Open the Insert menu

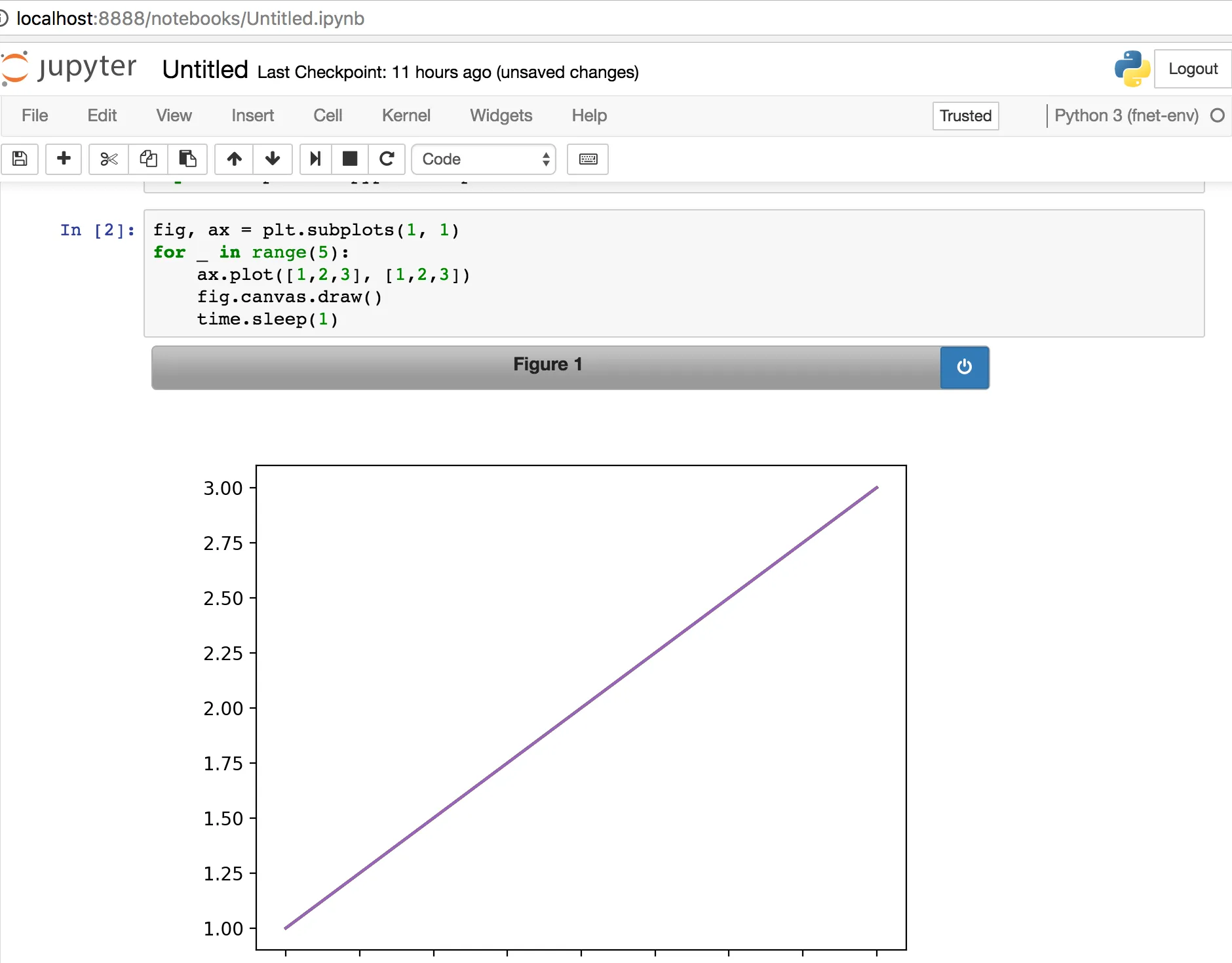[x=252, y=115]
